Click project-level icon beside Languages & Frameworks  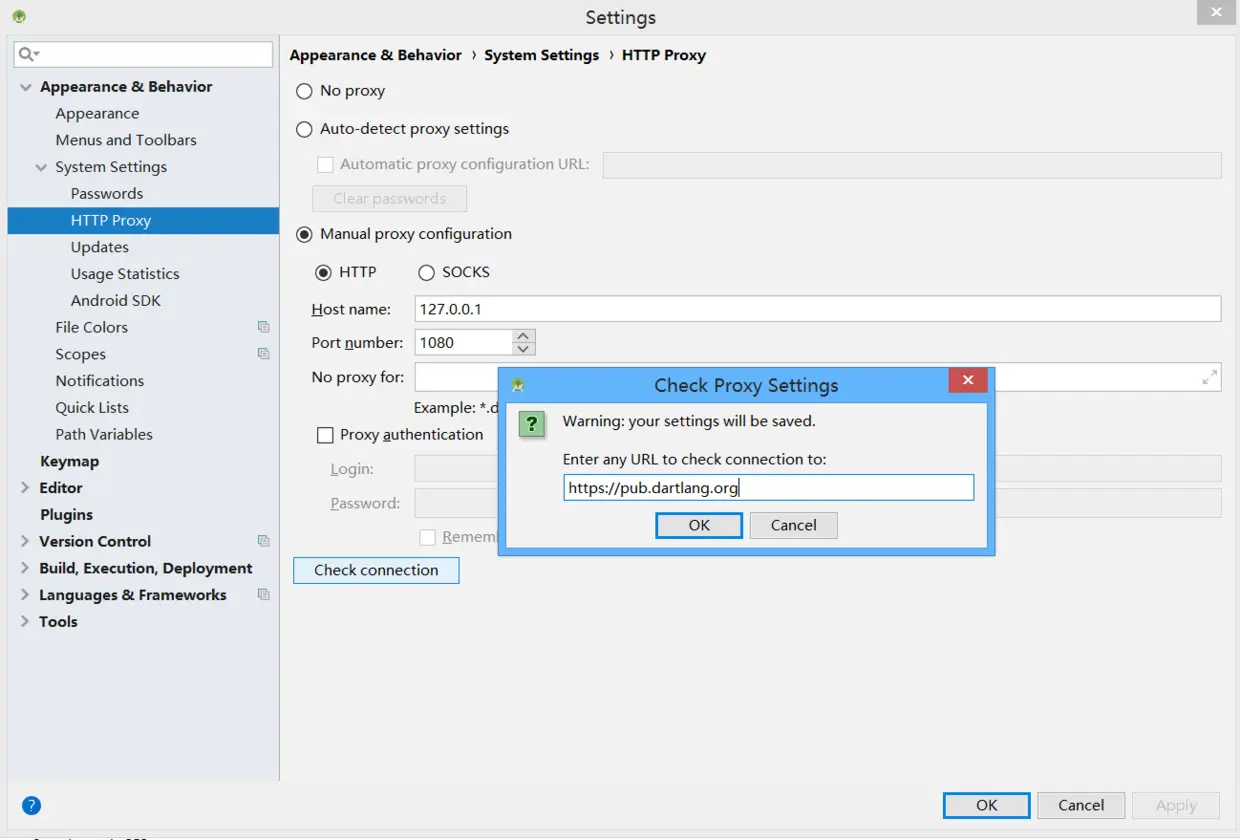[x=263, y=594]
